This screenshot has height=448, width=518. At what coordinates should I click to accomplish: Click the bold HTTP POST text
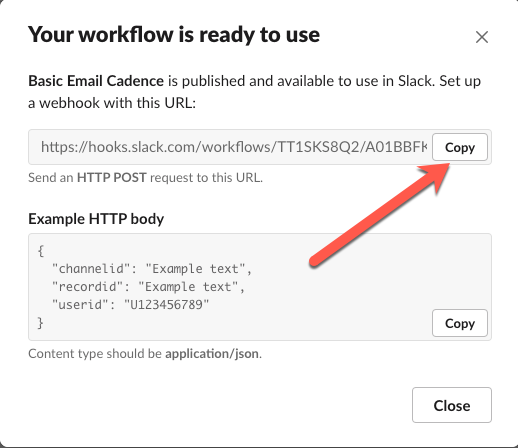(x=112, y=177)
